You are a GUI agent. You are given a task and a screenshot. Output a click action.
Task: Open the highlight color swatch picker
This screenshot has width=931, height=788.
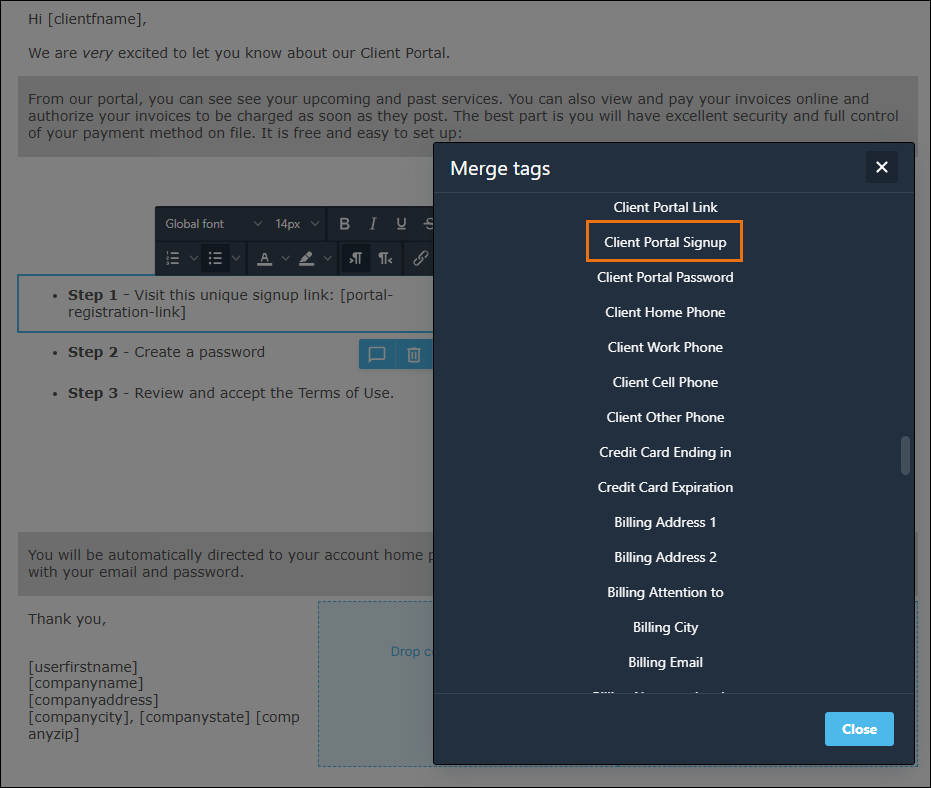(x=307, y=258)
